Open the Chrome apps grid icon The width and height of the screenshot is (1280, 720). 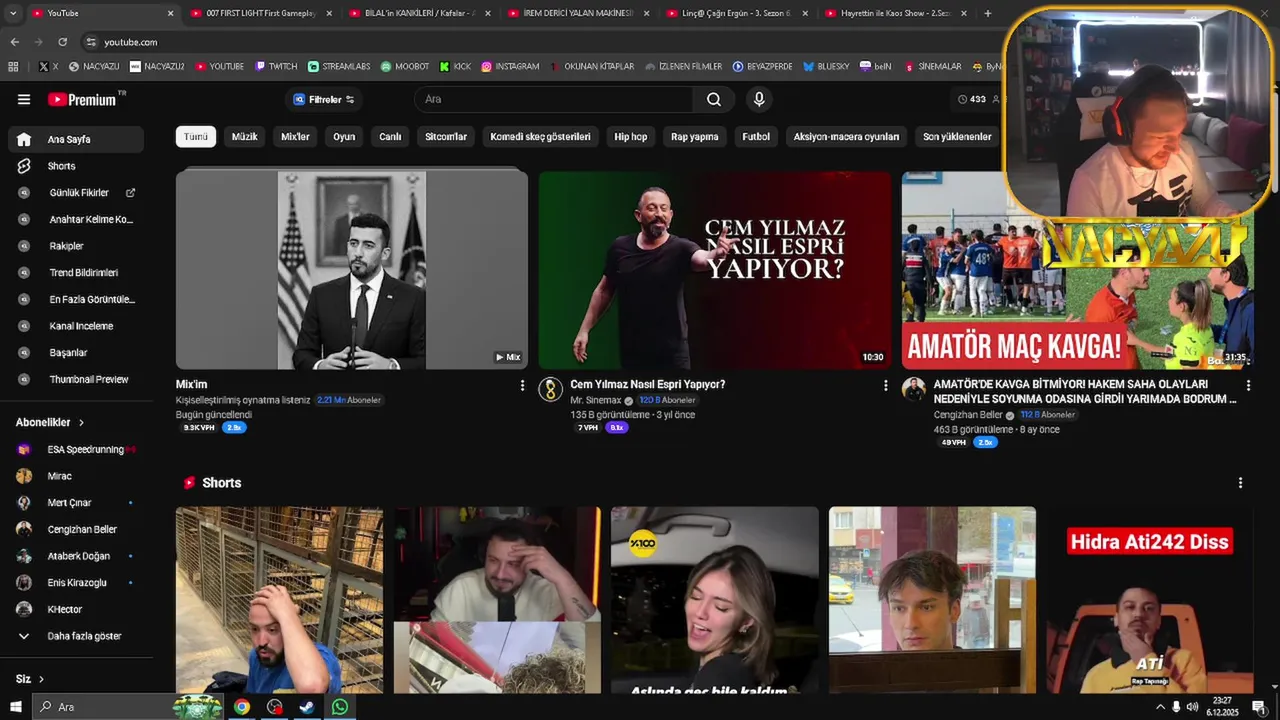point(13,67)
